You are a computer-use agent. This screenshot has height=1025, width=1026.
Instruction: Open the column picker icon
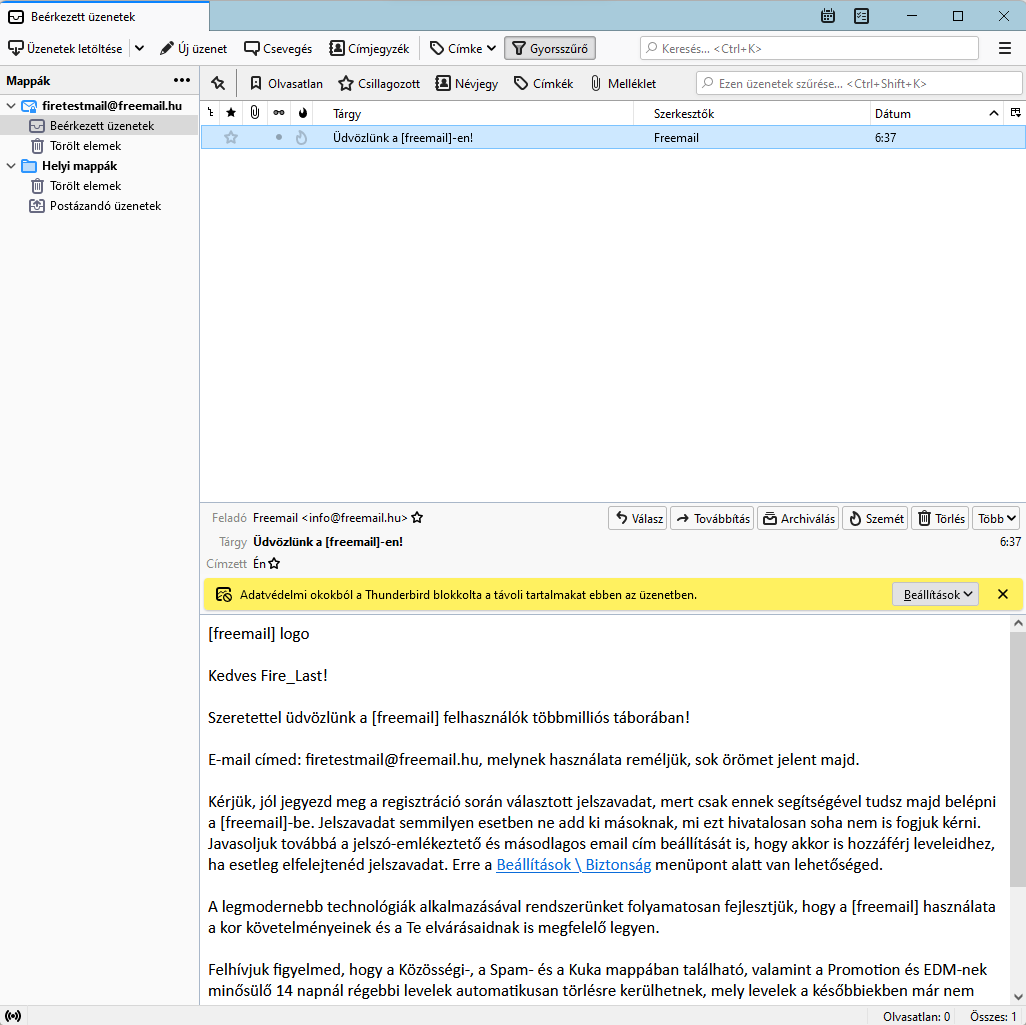point(1016,113)
